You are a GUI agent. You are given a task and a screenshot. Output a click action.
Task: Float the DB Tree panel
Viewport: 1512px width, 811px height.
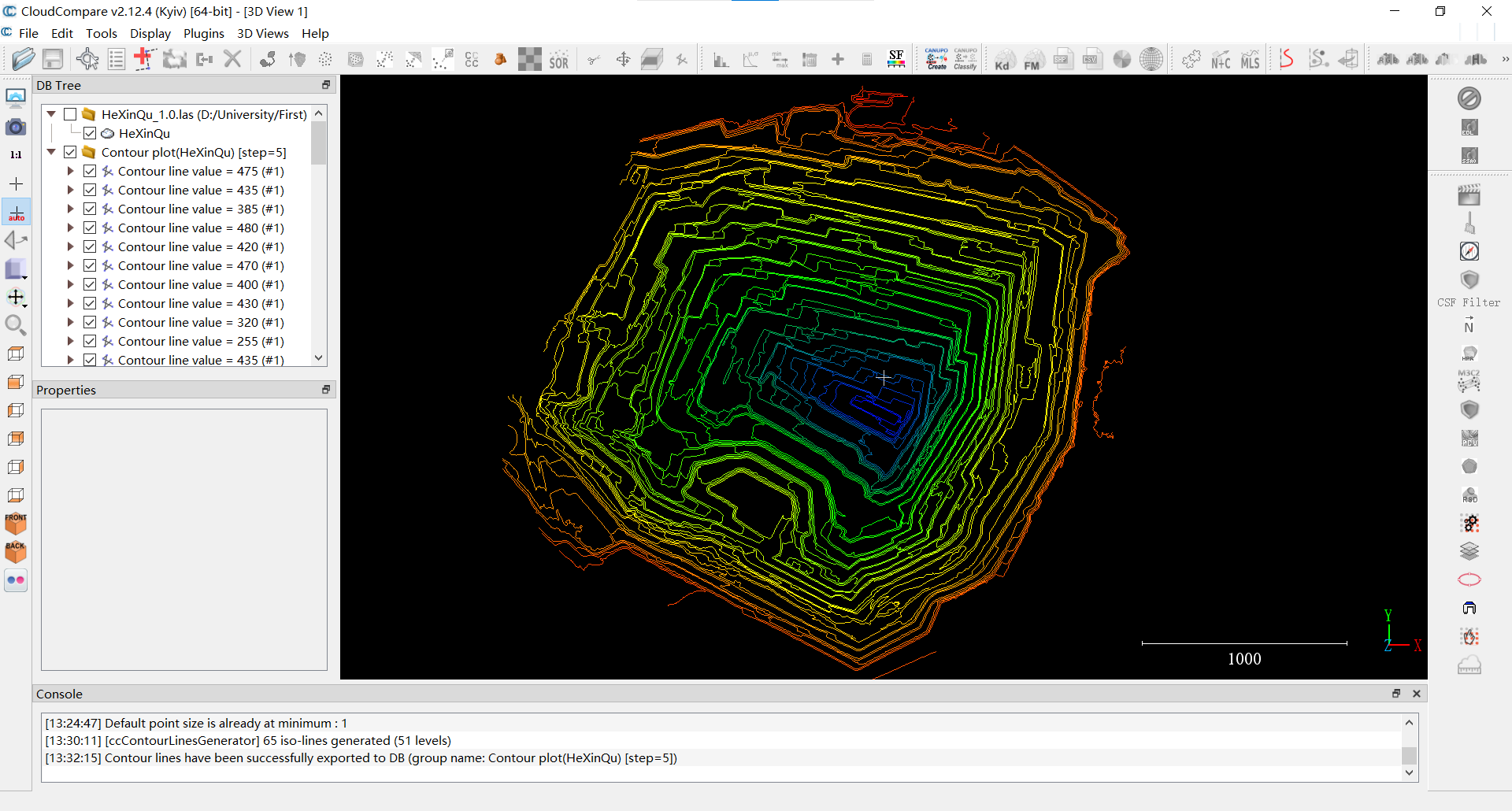(x=326, y=84)
